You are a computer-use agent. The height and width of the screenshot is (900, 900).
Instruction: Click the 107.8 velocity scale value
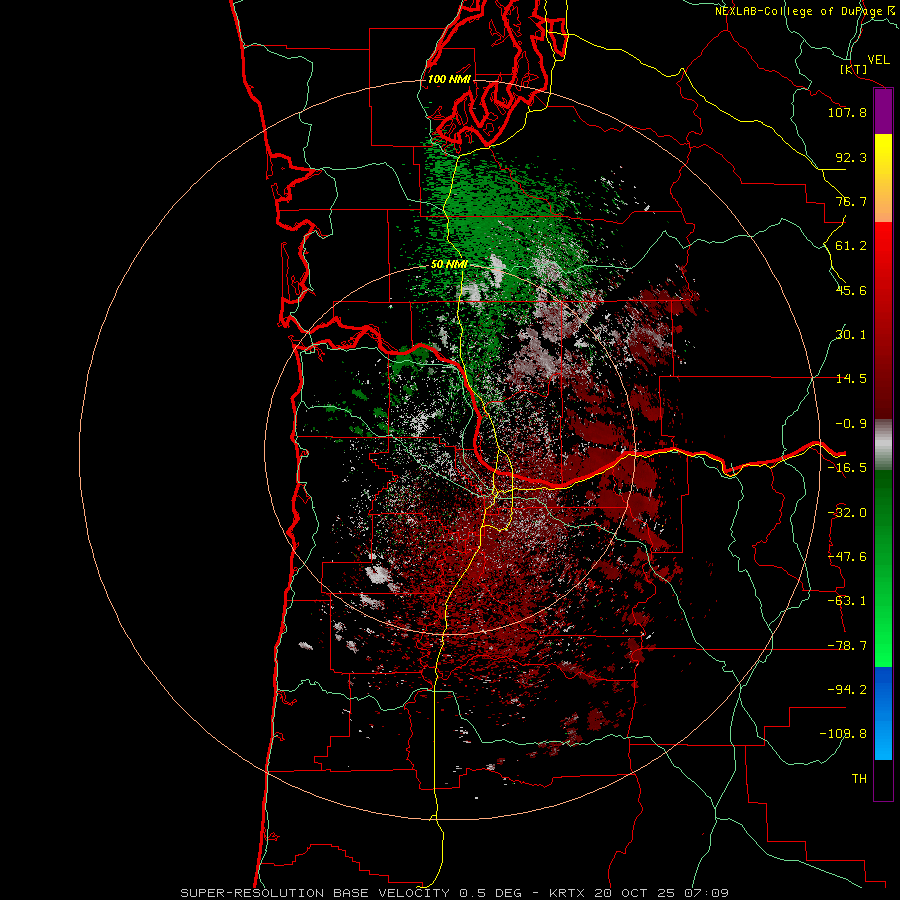point(847,112)
